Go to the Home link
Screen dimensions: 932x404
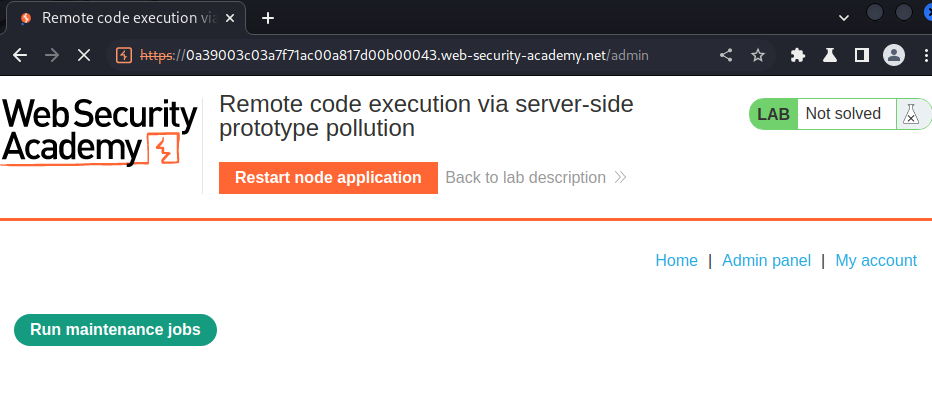point(676,260)
